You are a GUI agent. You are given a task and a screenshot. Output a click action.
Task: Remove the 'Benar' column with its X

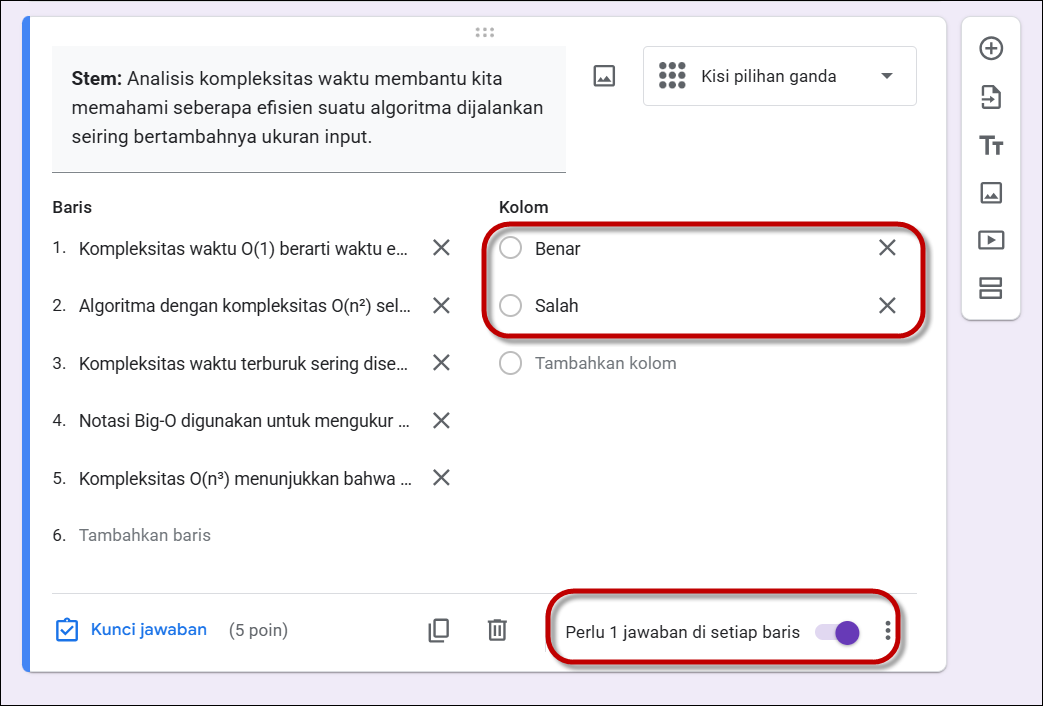[887, 248]
